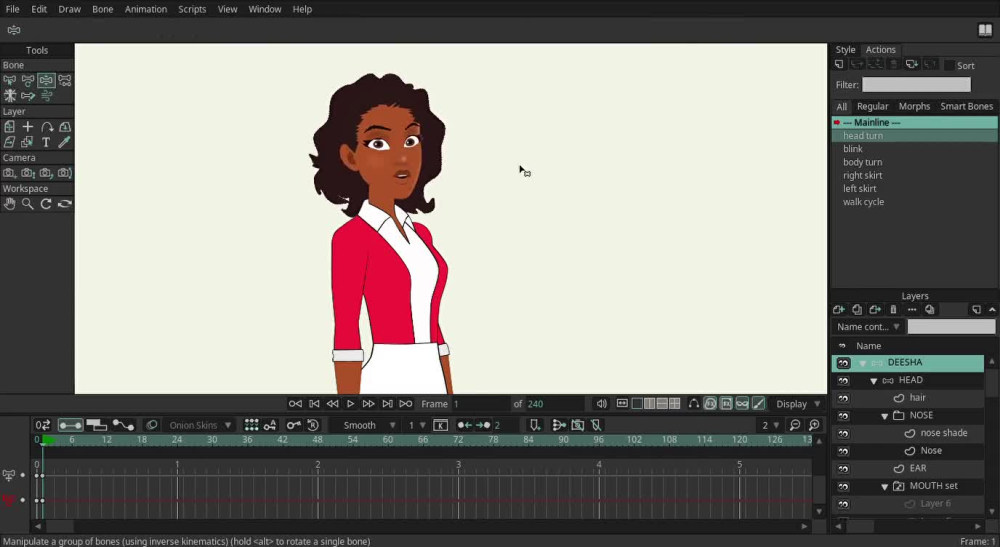The height and width of the screenshot is (547, 1000).
Task: Play the animation
Action: coord(350,404)
